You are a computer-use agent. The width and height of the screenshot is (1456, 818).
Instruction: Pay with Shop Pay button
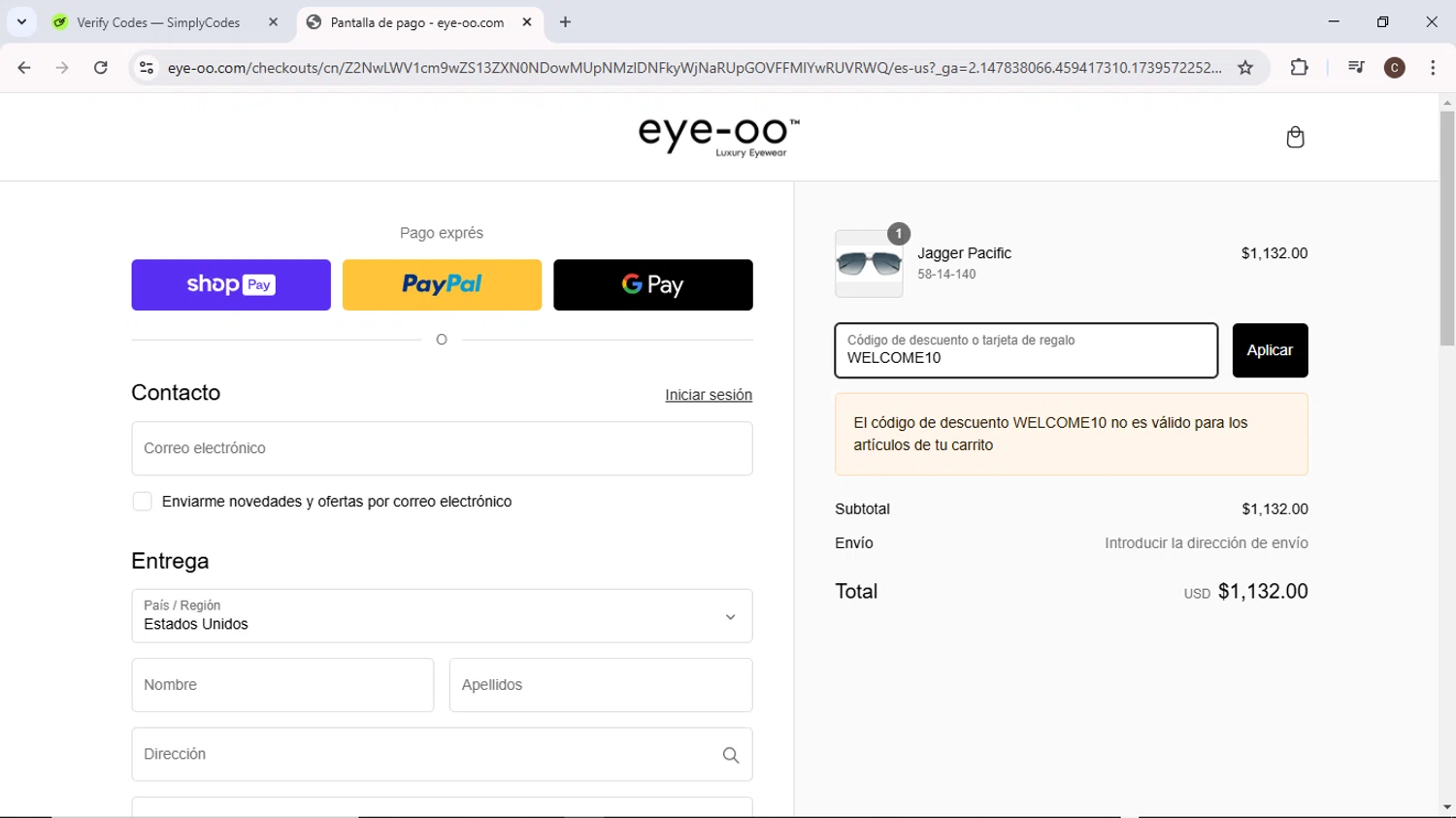pyautogui.click(x=231, y=284)
